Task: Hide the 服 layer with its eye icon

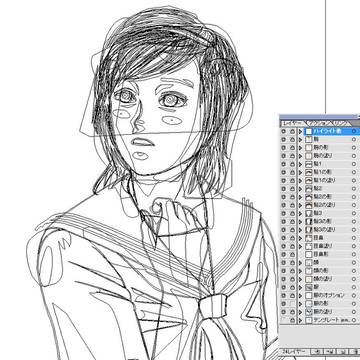Action: point(283,287)
